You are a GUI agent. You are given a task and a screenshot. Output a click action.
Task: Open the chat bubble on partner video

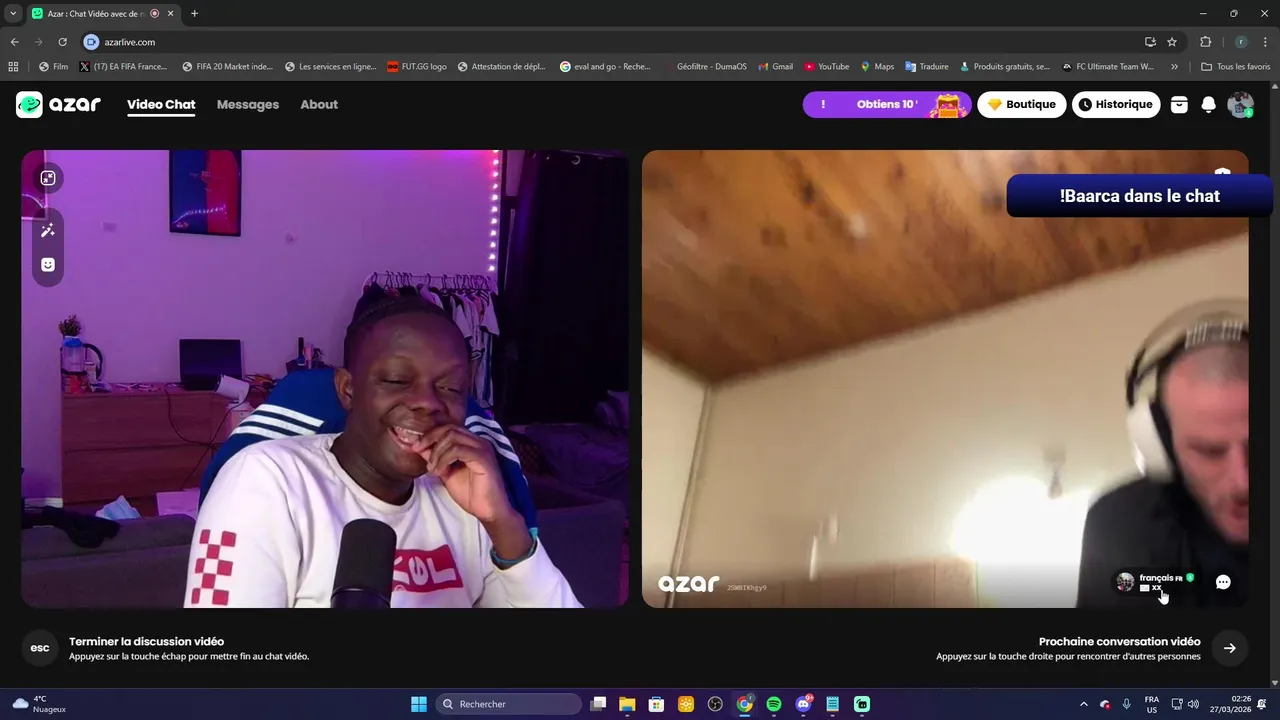coord(1222,582)
